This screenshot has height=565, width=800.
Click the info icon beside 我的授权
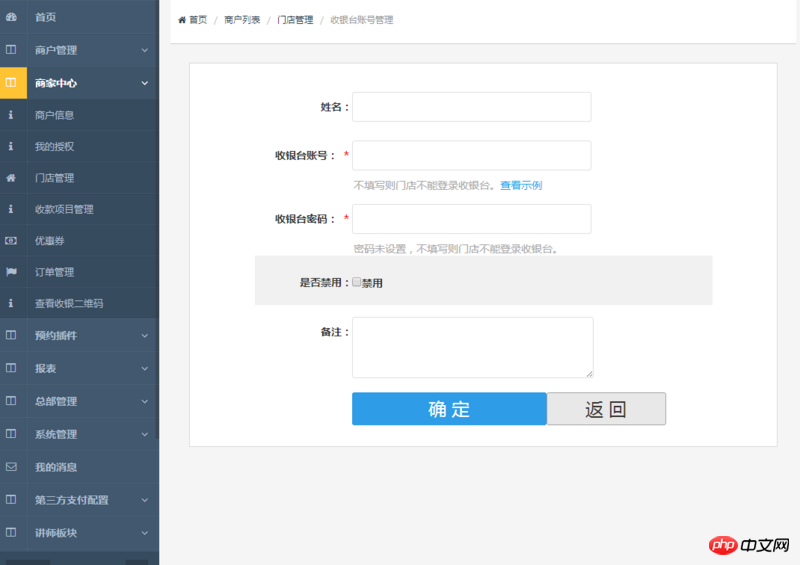pos(11,146)
